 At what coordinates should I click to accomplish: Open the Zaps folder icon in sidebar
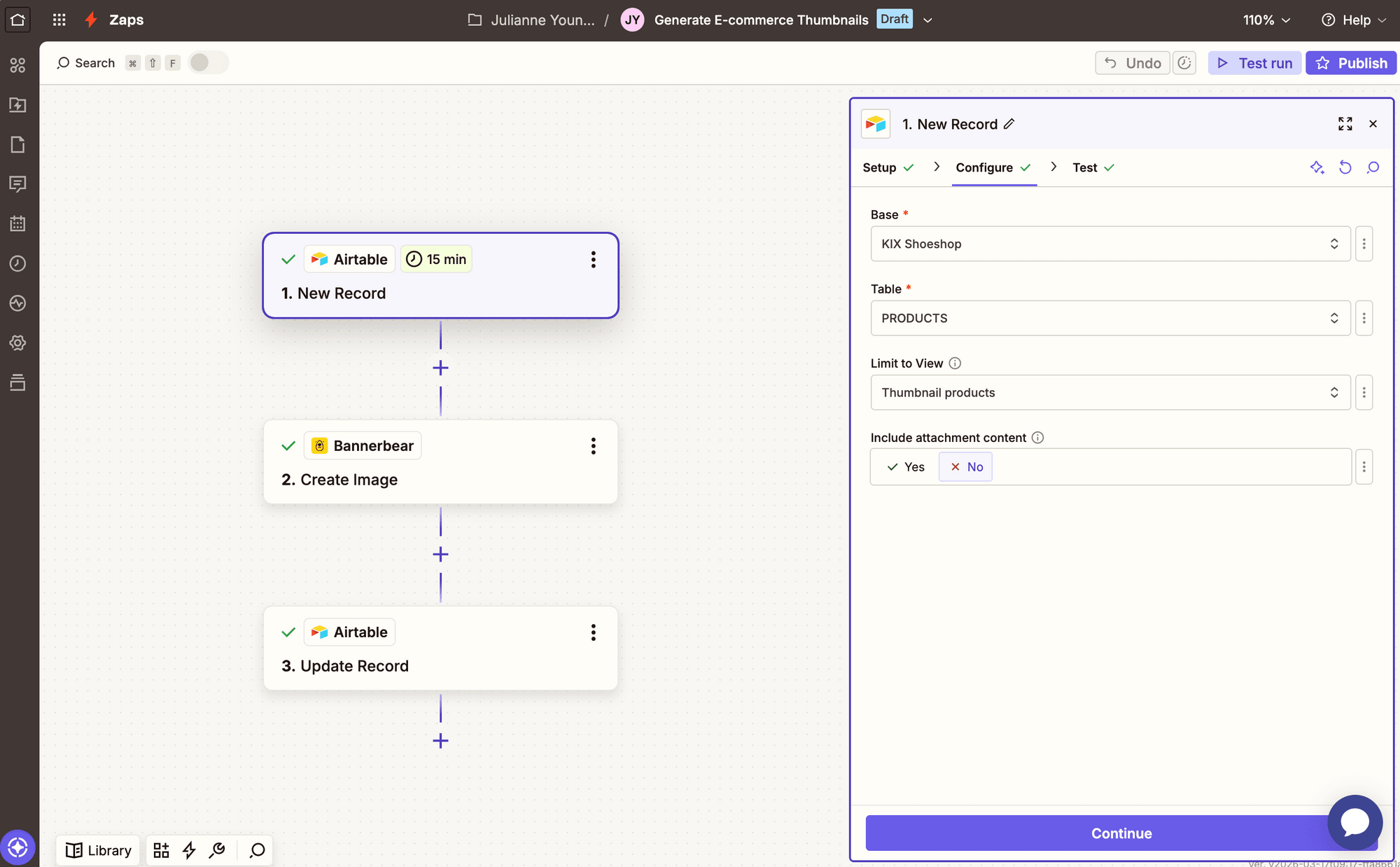click(18, 105)
